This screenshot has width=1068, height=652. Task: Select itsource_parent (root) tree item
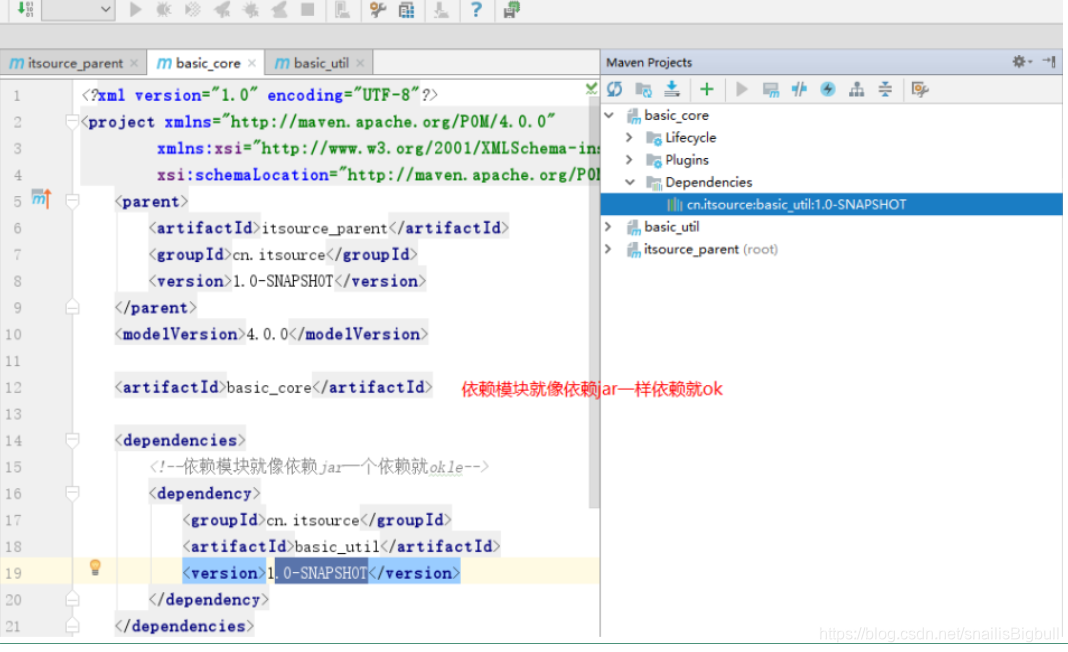coord(711,249)
